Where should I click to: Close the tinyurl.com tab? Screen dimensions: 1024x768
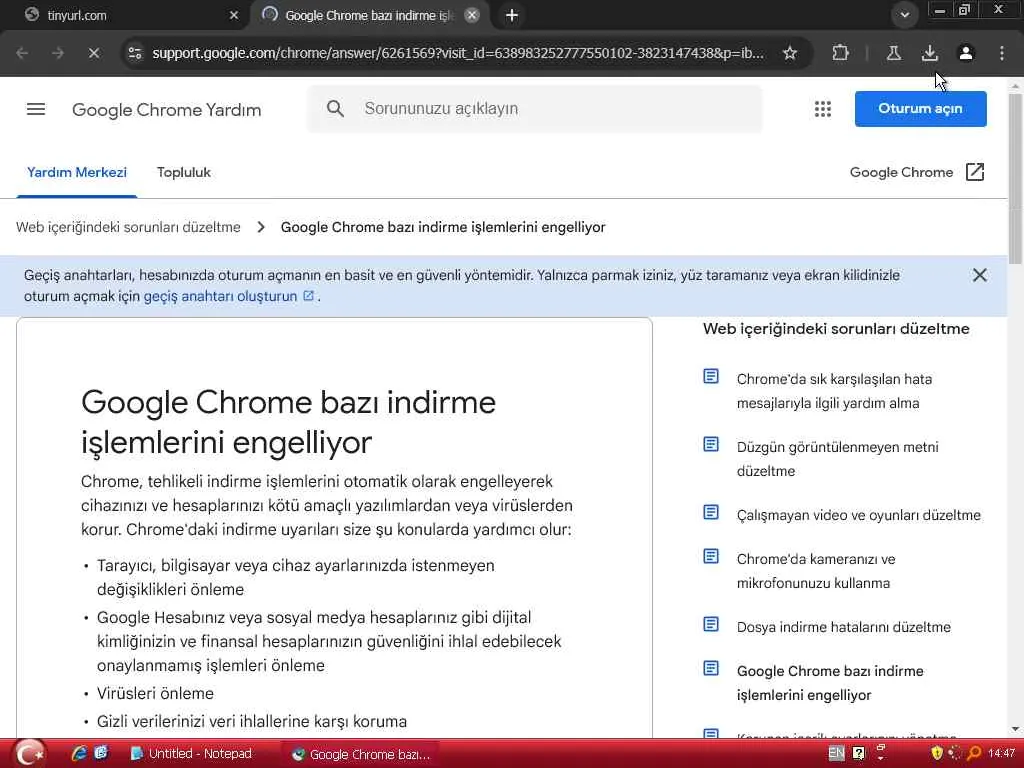pos(234,15)
